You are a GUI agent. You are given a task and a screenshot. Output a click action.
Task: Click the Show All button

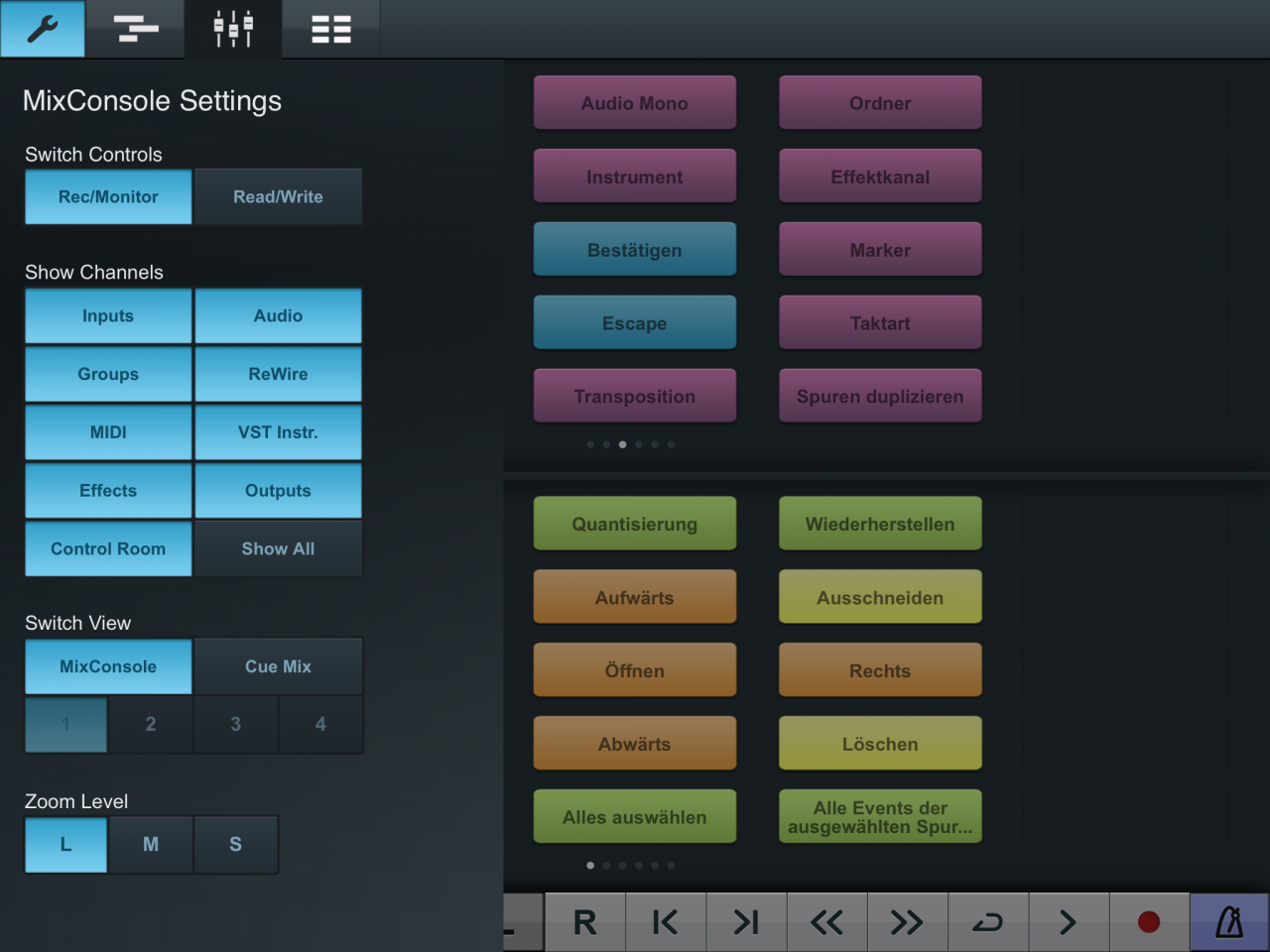click(x=278, y=548)
